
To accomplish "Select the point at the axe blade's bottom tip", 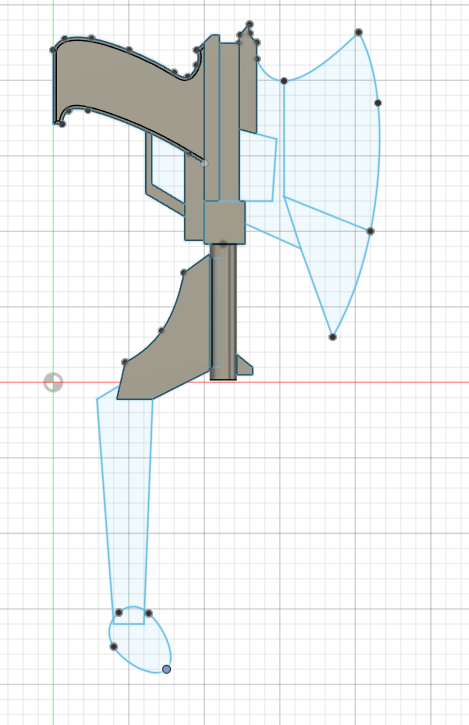I will [x=333, y=337].
